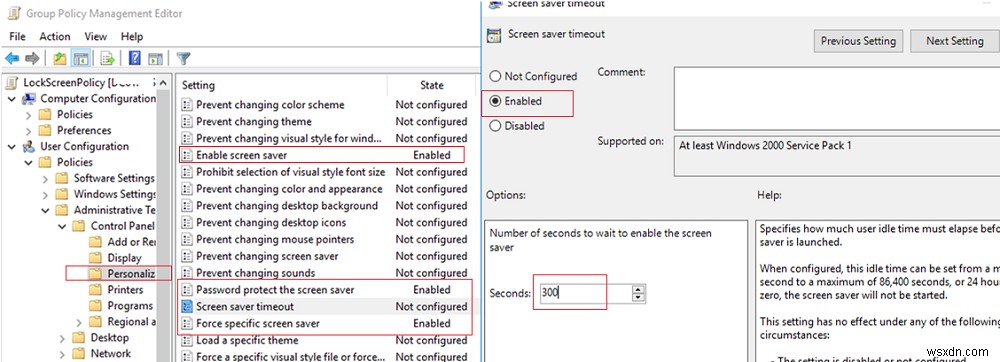Expand the Desktop node in the tree

62,338
